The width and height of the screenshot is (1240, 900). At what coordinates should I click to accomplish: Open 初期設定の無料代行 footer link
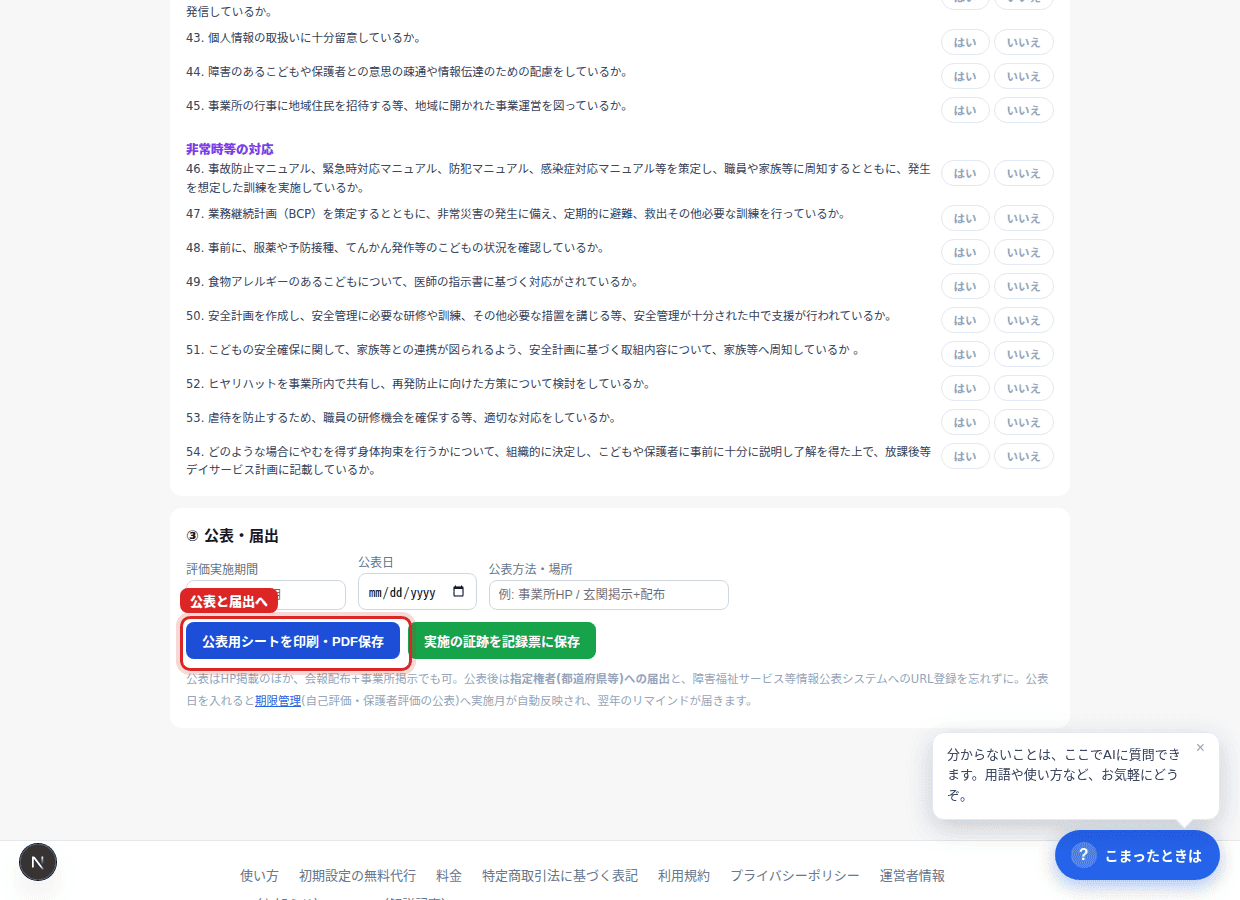point(357,876)
